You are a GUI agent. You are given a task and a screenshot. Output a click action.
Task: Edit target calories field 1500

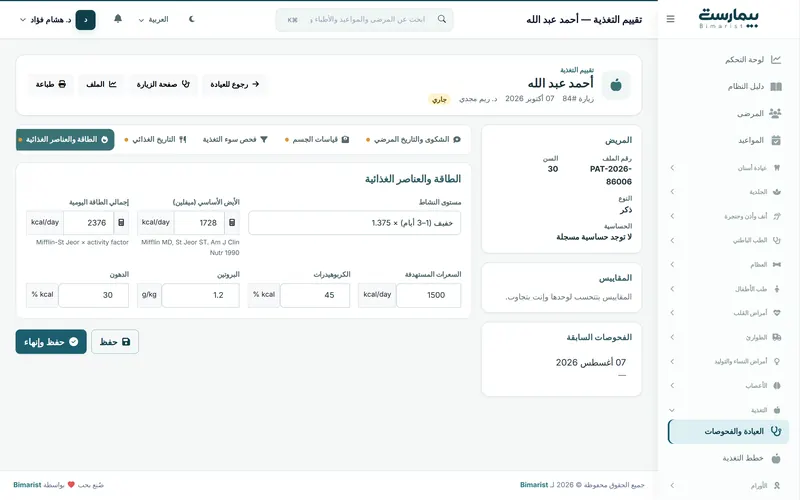point(429,295)
